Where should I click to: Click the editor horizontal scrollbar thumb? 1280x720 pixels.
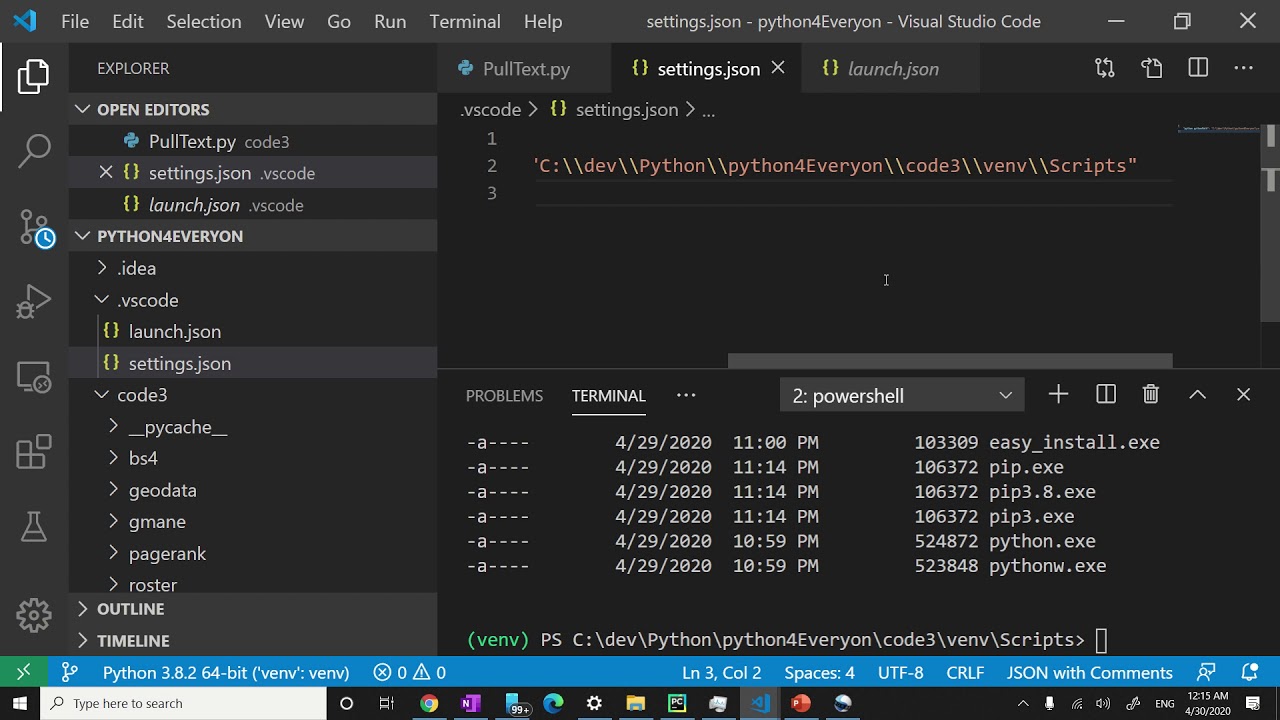click(950, 361)
